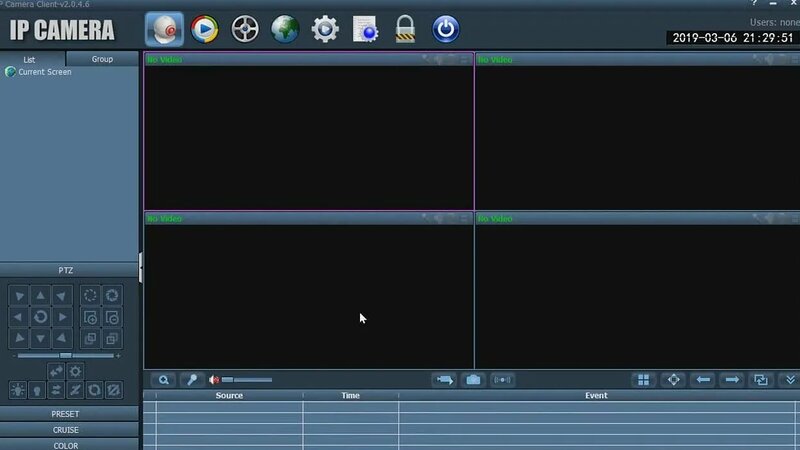Open the playback module icon
Viewport: 800px width, 450px height.
[x=205, y=29]
